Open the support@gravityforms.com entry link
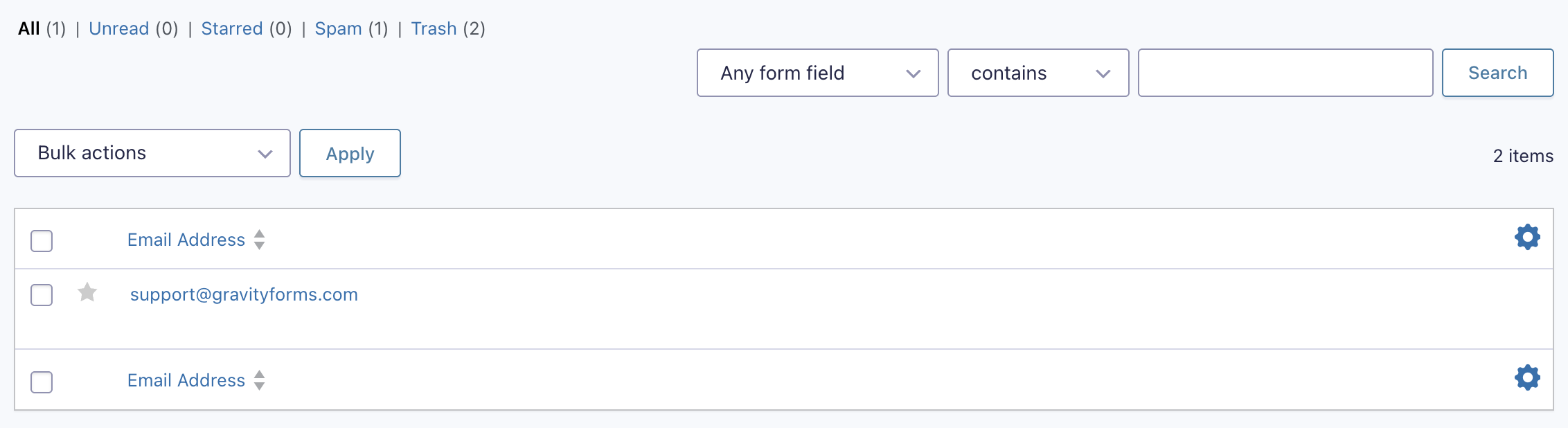The height and width of the screenshot is (428, 1568). coord(244,294)
